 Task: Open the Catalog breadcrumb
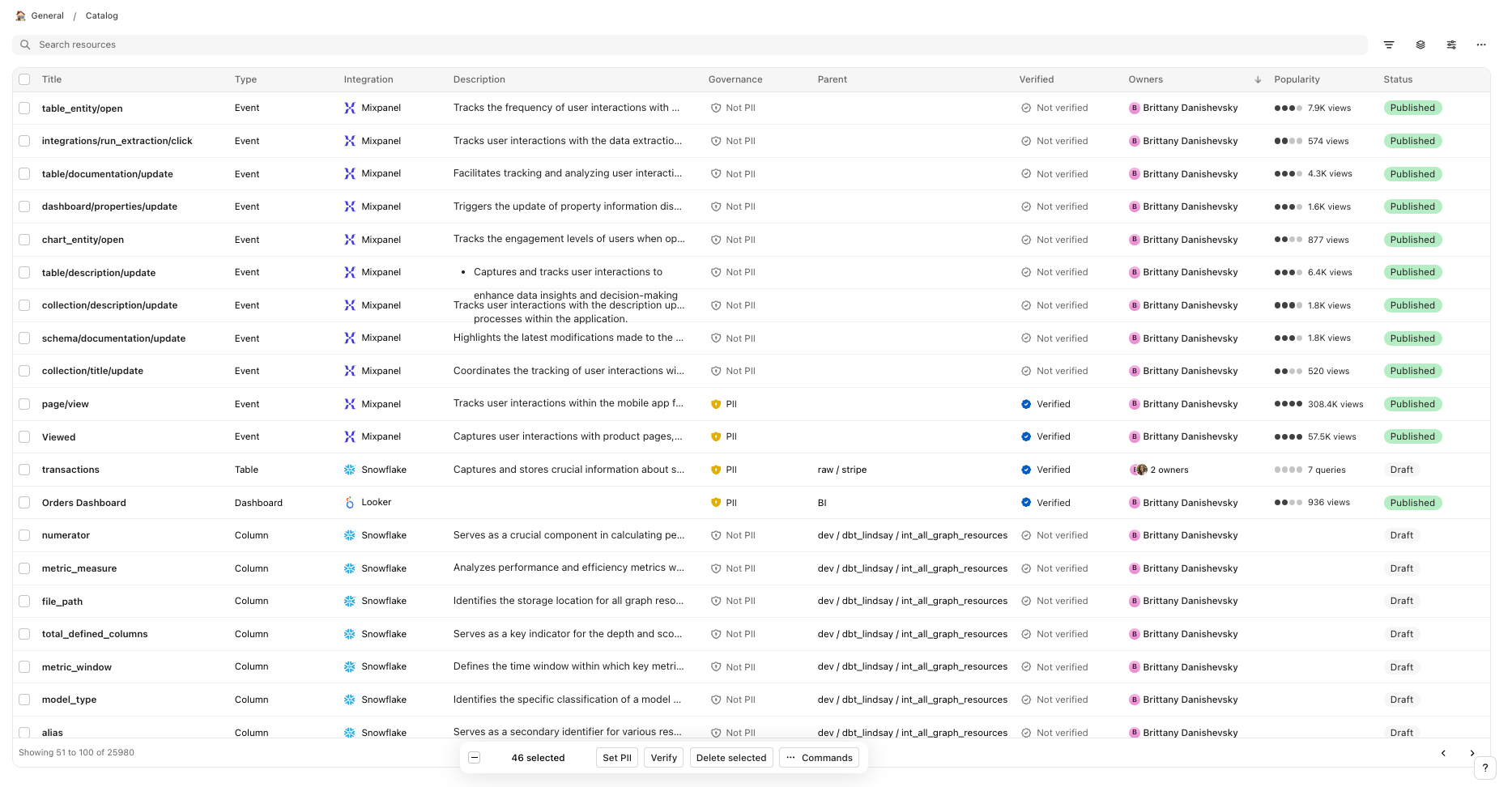coord(102,15)
